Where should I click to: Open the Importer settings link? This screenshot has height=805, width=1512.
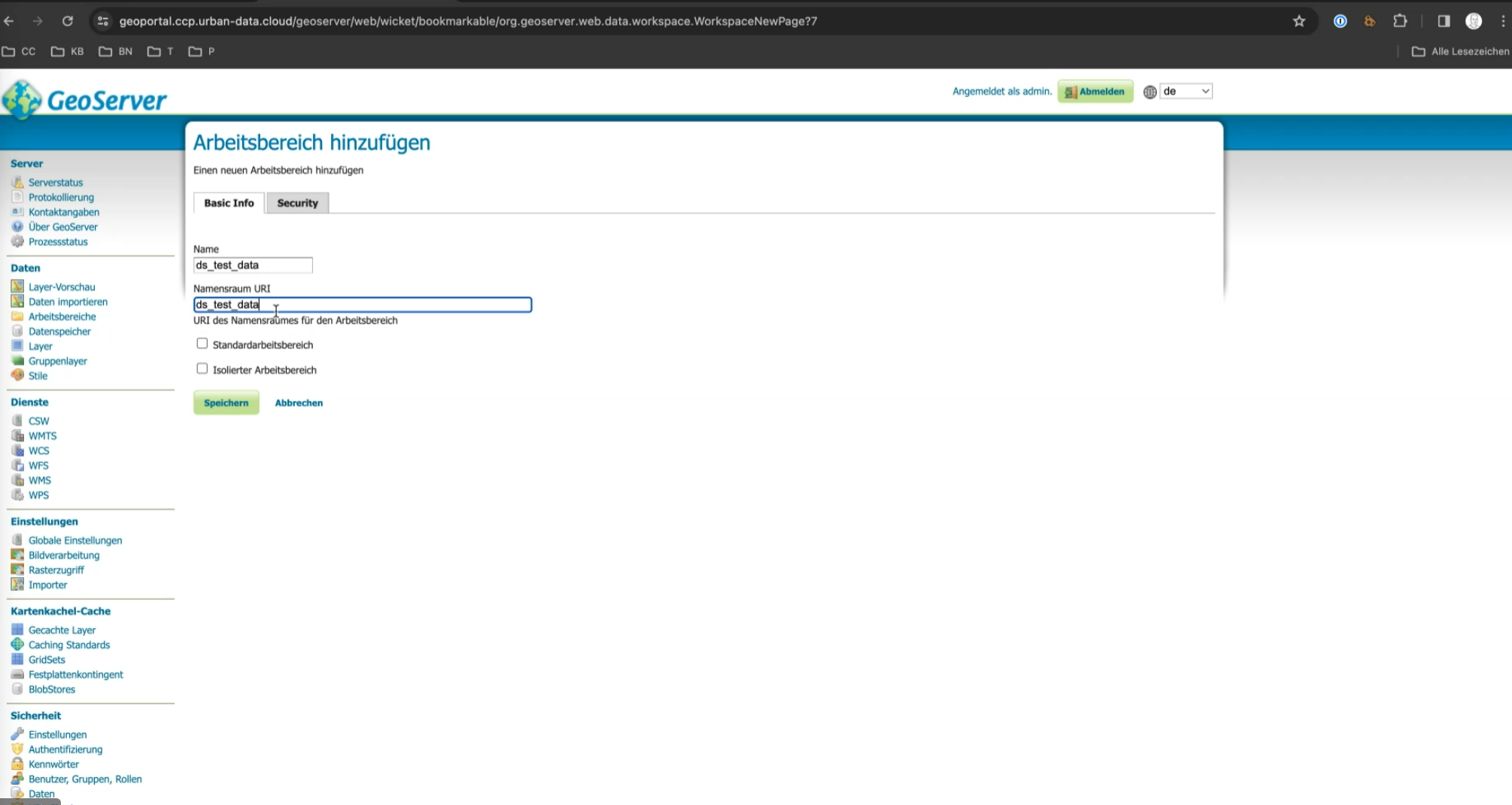(48, 585)
